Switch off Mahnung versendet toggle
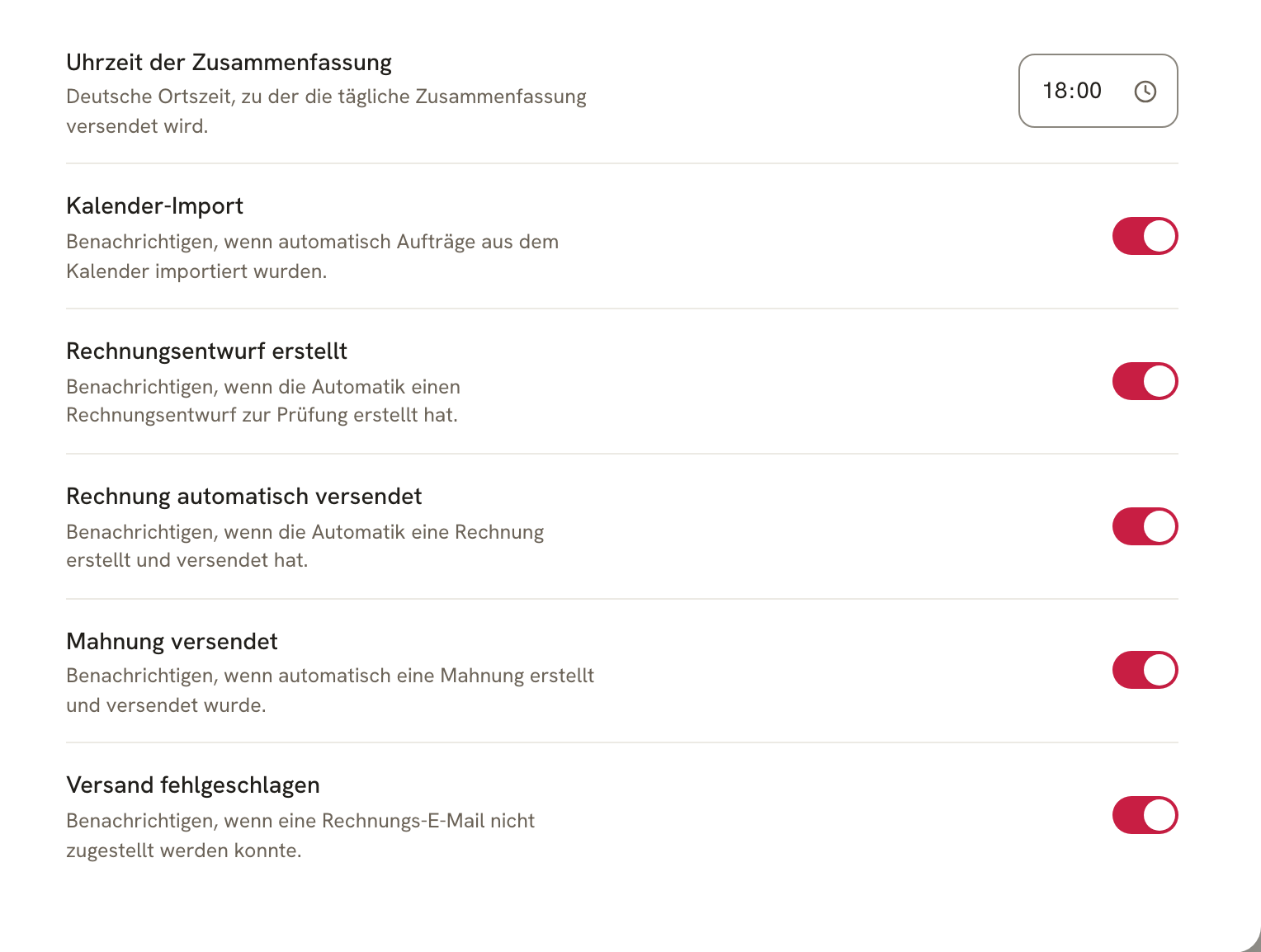This screenshot has height=952, width=1261. point(1145,670)
